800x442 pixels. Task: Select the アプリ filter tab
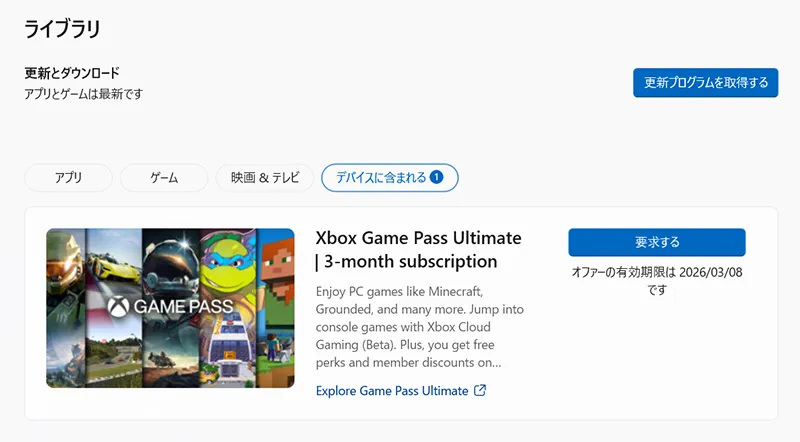(68, 178)
